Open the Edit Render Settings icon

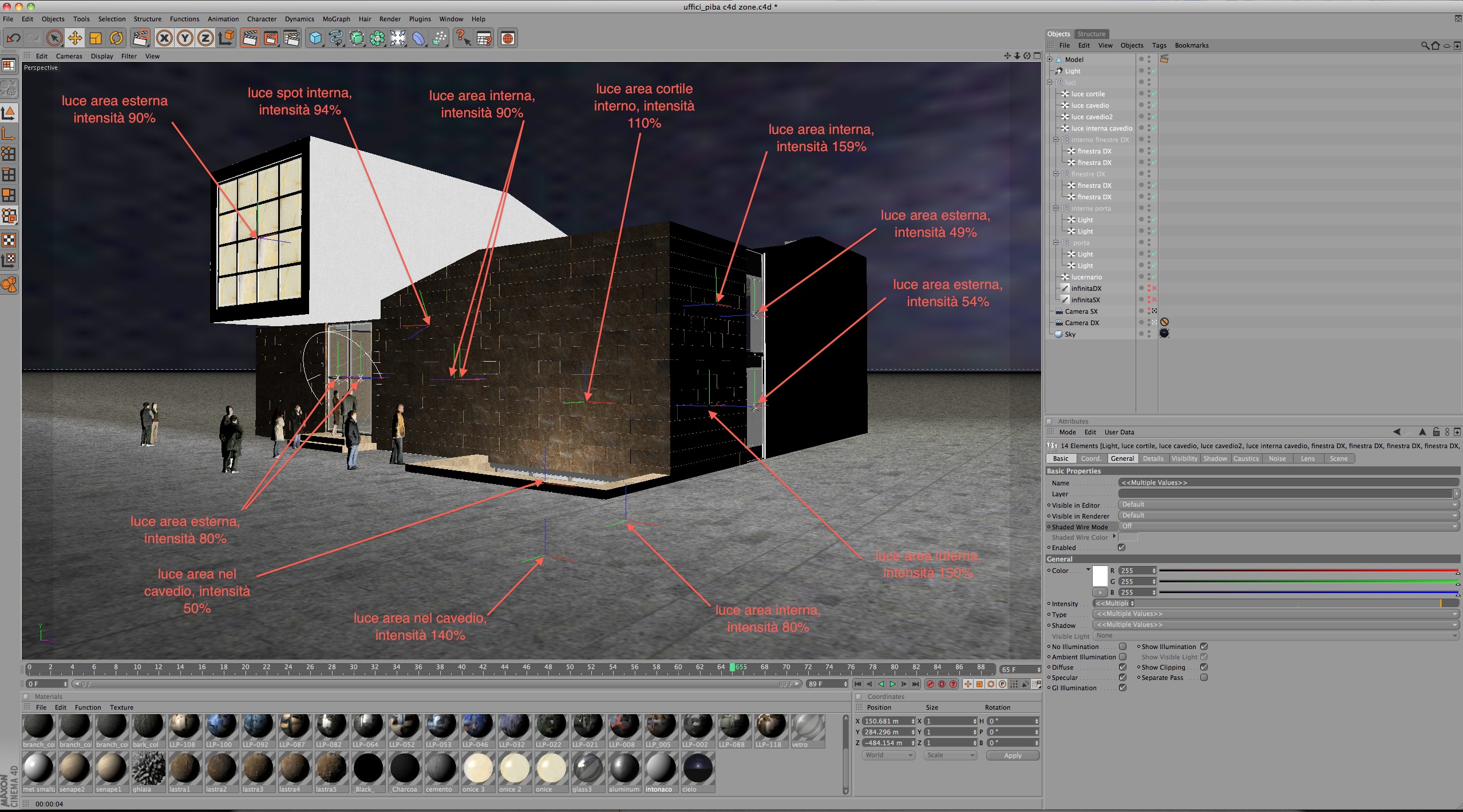tap(291, 38)
